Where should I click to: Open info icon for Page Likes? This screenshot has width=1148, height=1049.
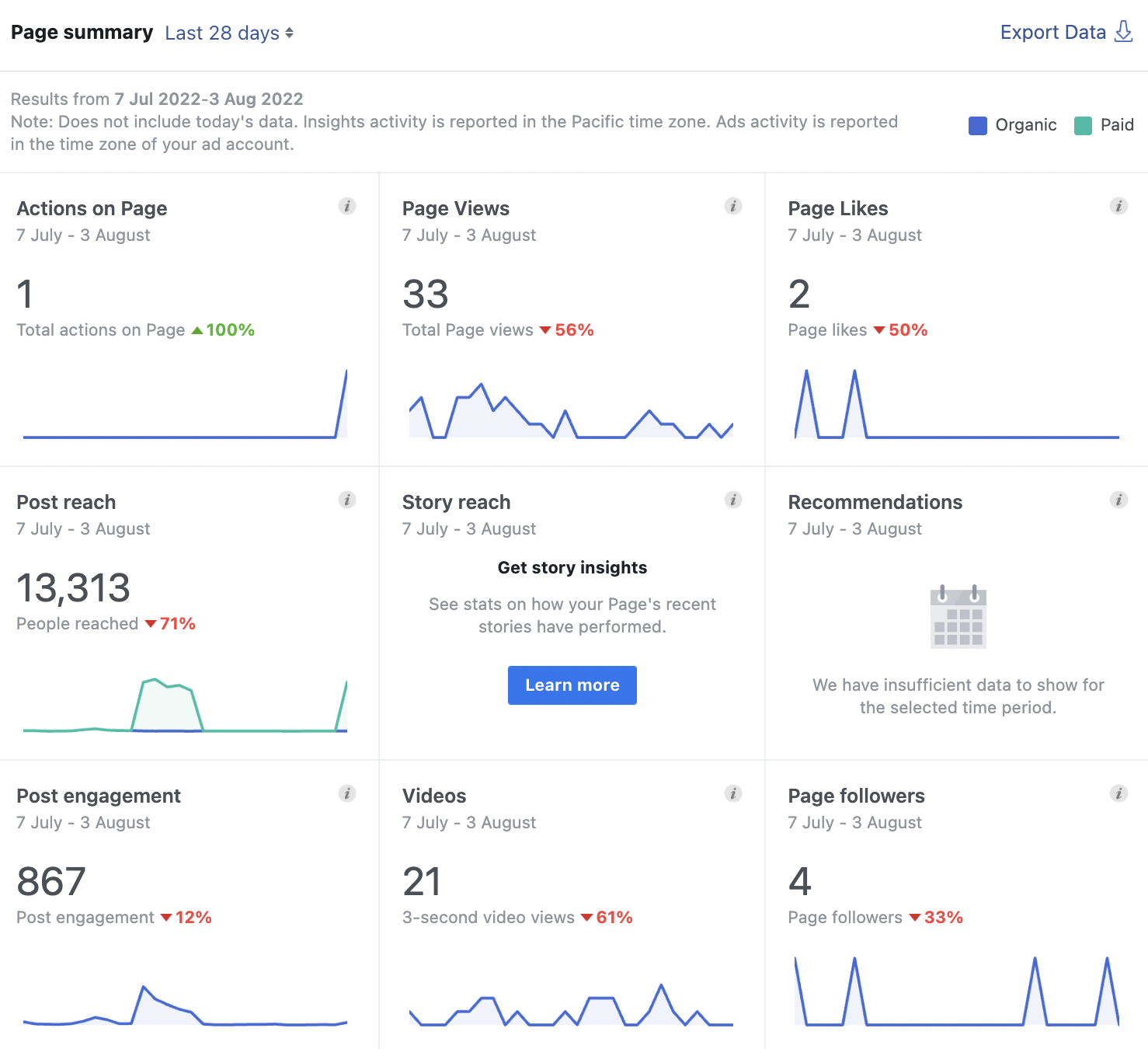[1118, 206]
